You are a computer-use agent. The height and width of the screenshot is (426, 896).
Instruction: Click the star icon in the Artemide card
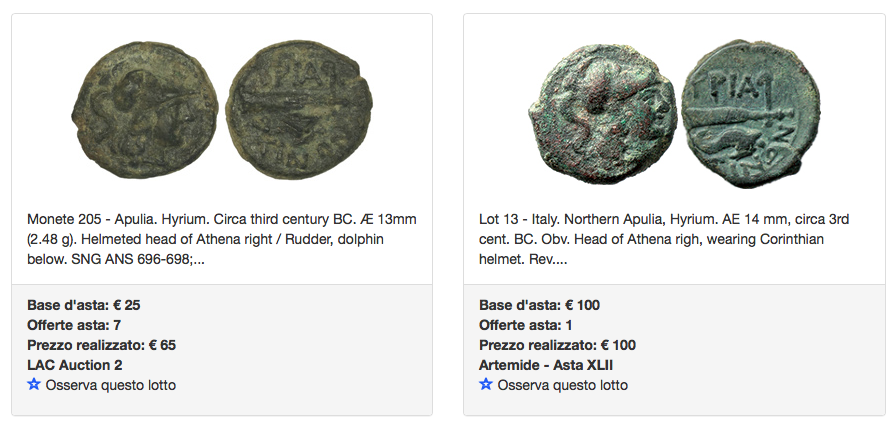tap(486, 384)
